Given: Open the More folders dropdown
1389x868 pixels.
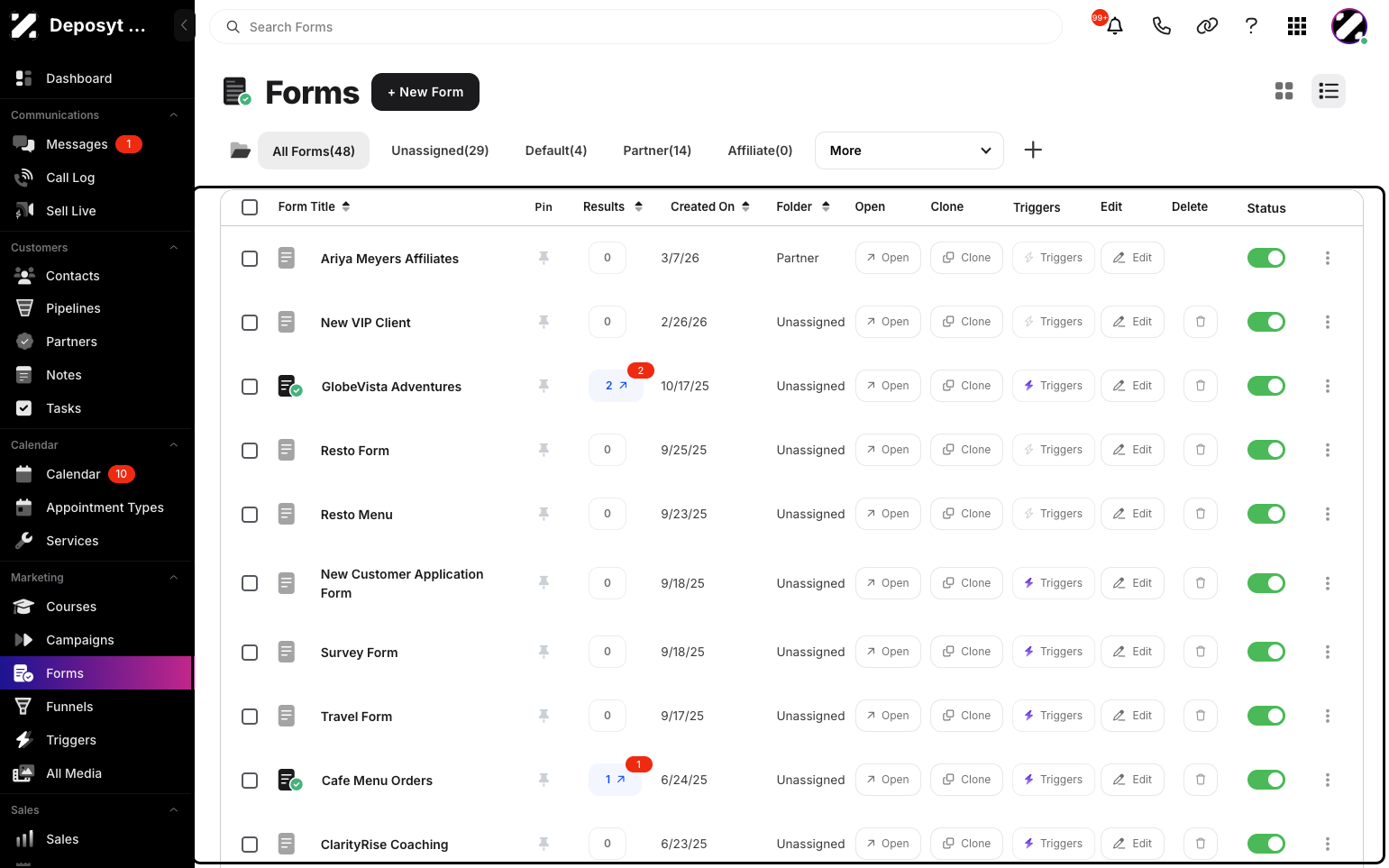Looking at the screenshot, I should coord(909,151).
